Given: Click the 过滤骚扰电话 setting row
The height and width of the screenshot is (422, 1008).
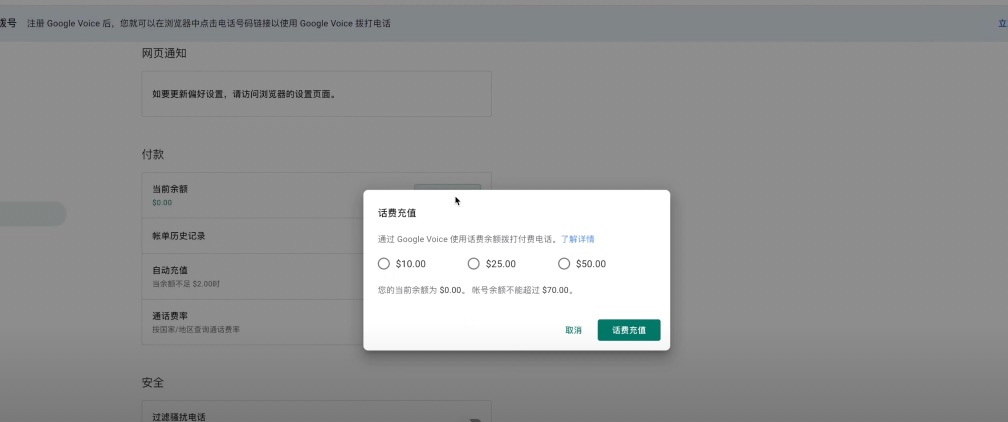Looking at the screenshot, I should tap(316, 412).
